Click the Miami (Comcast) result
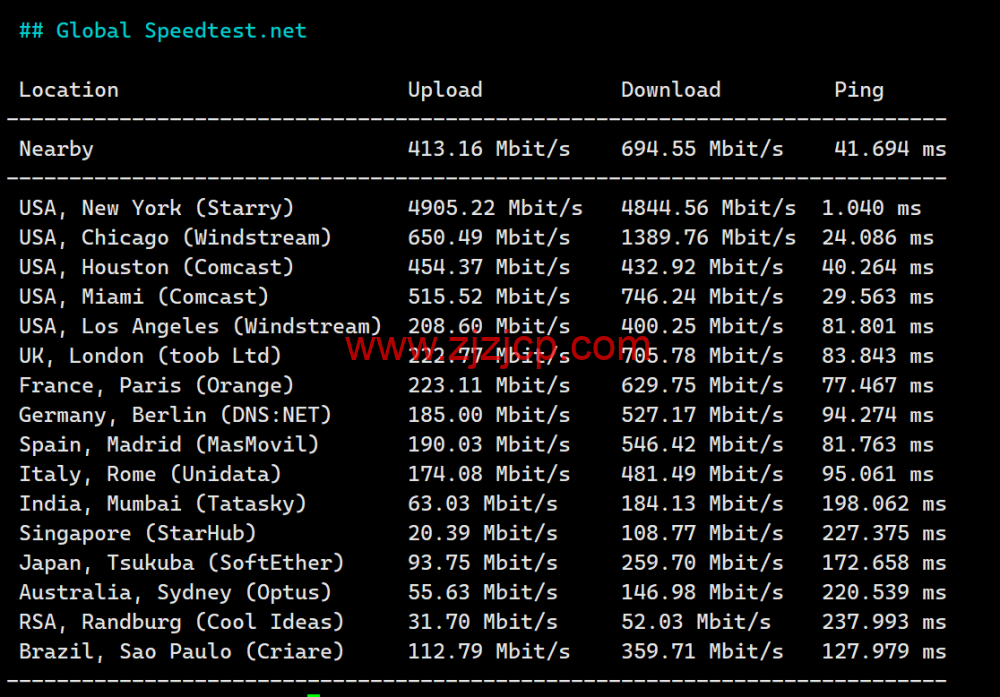This screenshot has width=1000, height=697. coord(145,296)
